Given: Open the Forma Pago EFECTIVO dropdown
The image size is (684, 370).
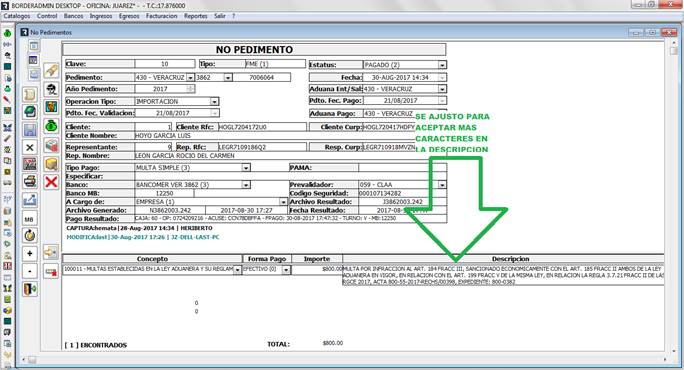Looking at the screenshot, I should click(286, 270).
